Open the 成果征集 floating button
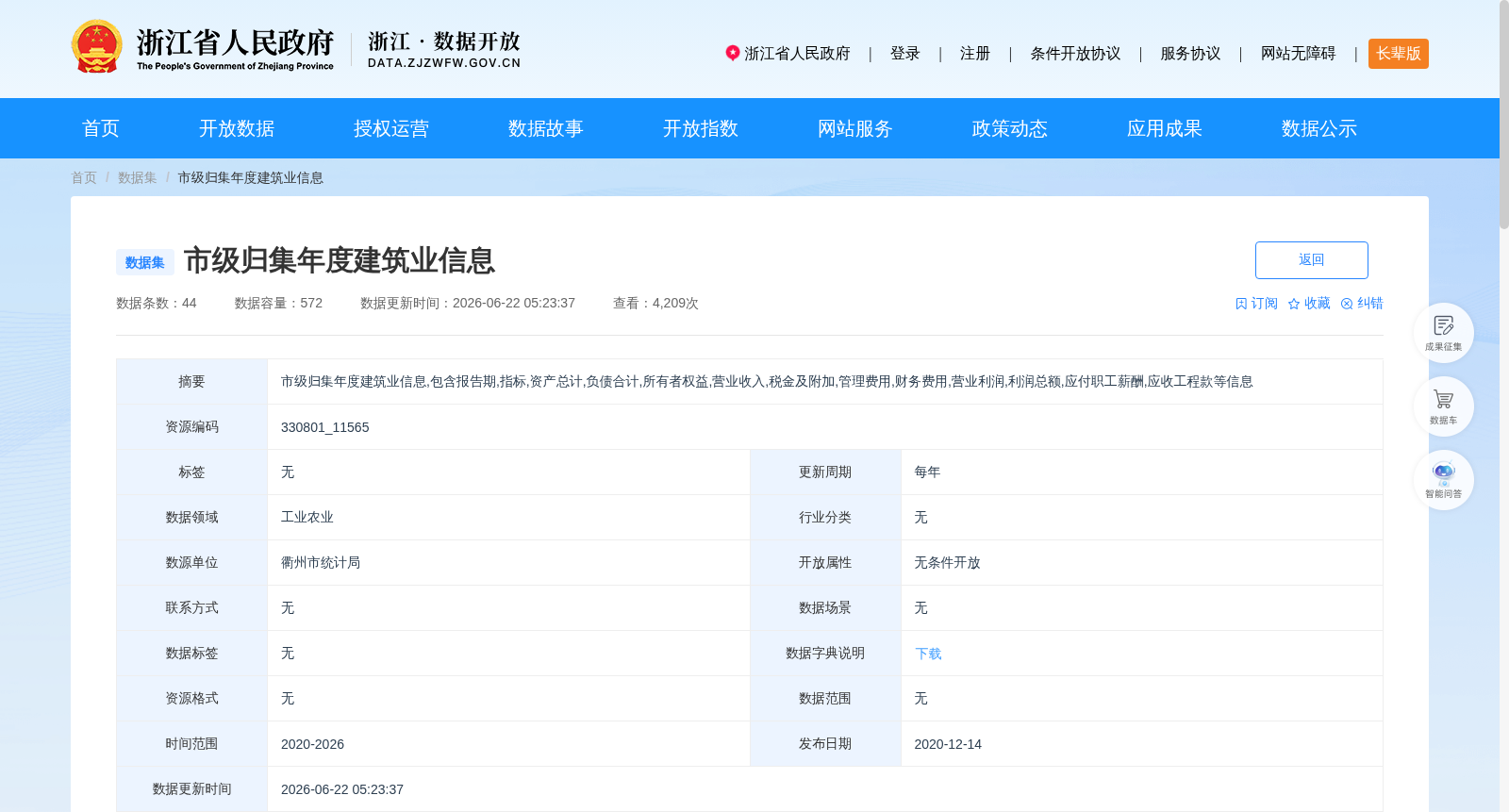The height and width of the screenshot is (812, 1509). click(1443, 333)
